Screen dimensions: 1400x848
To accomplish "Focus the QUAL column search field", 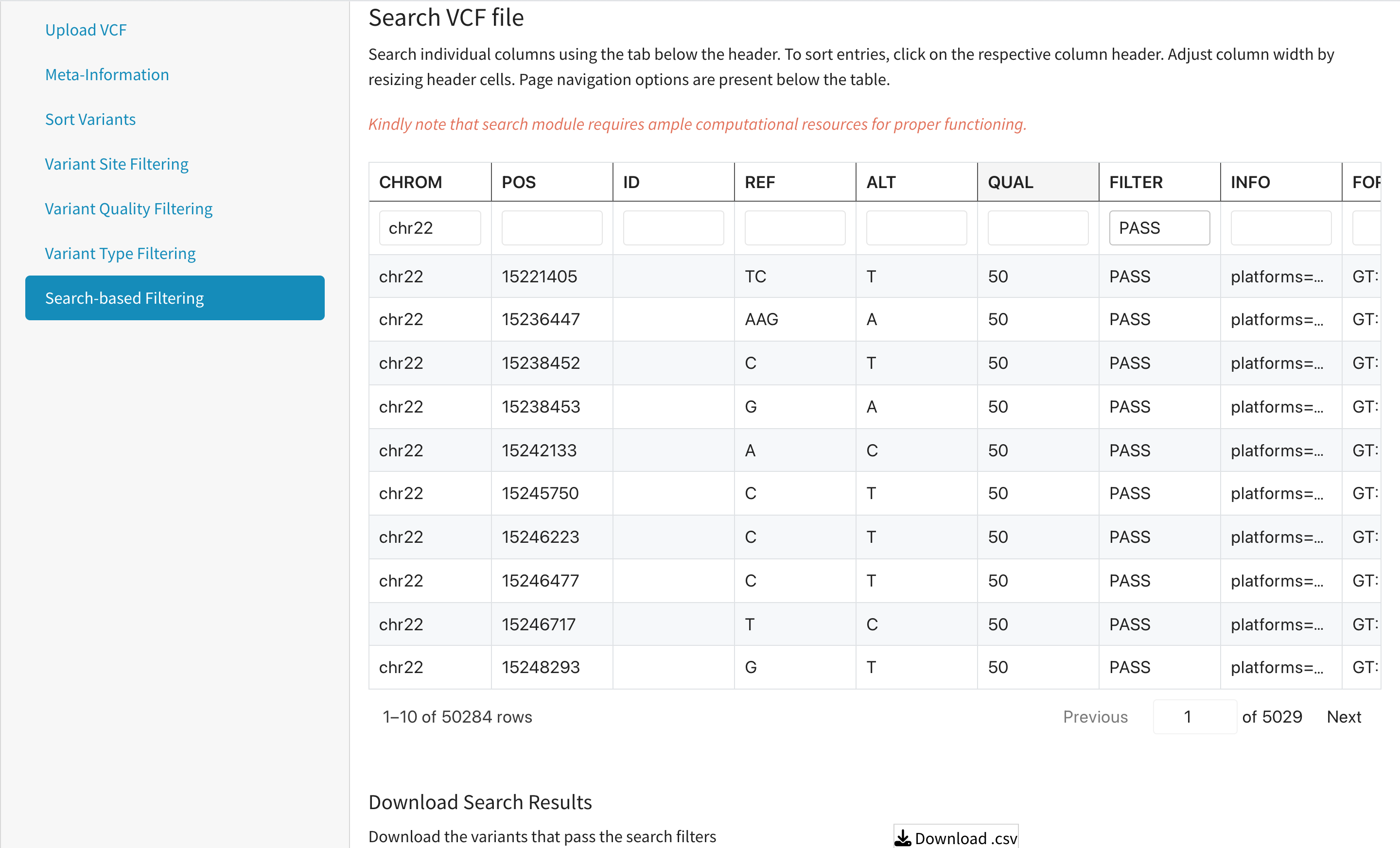I will point(1038,228).
